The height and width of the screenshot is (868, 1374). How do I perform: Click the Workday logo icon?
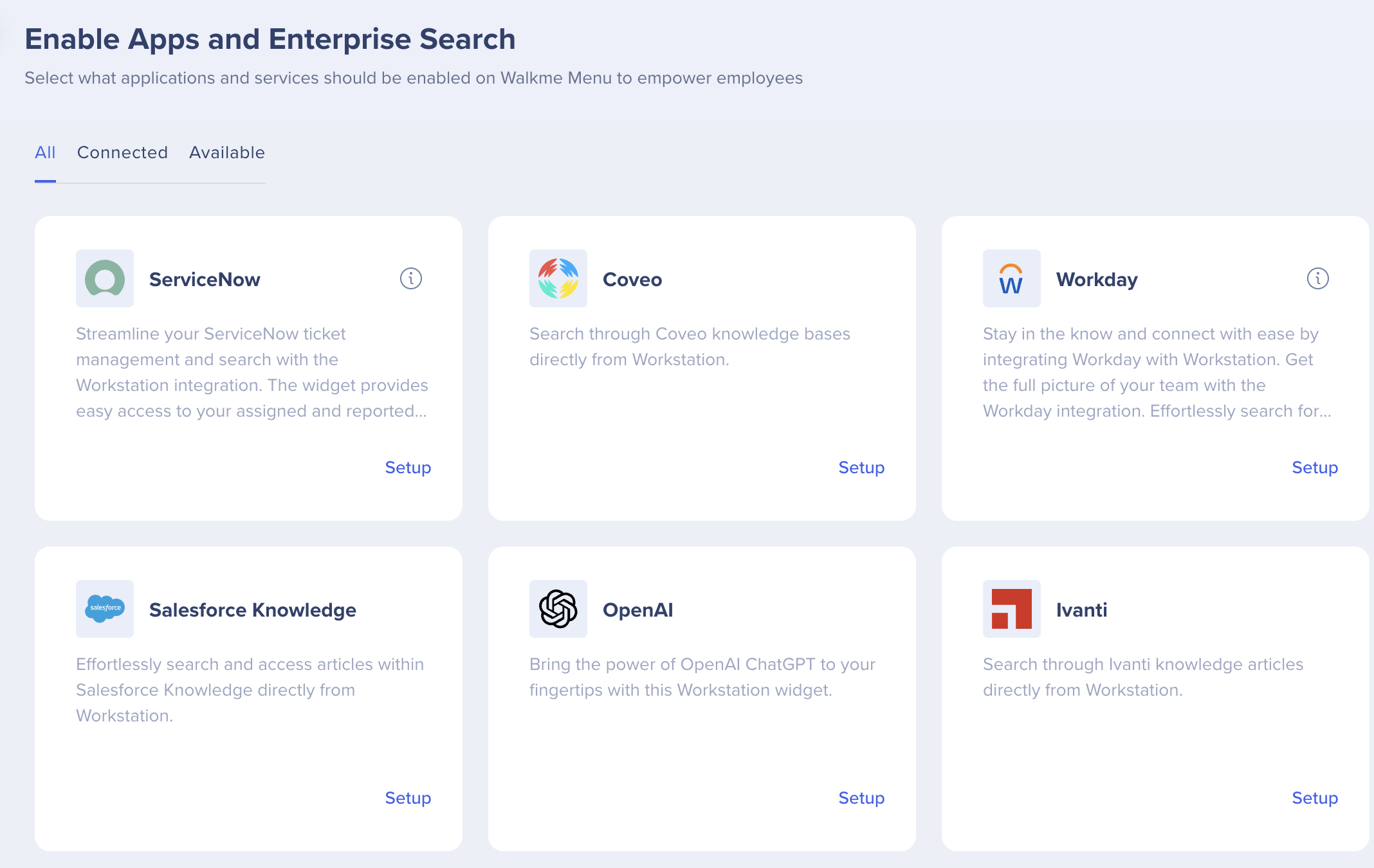coord(1012,278)
